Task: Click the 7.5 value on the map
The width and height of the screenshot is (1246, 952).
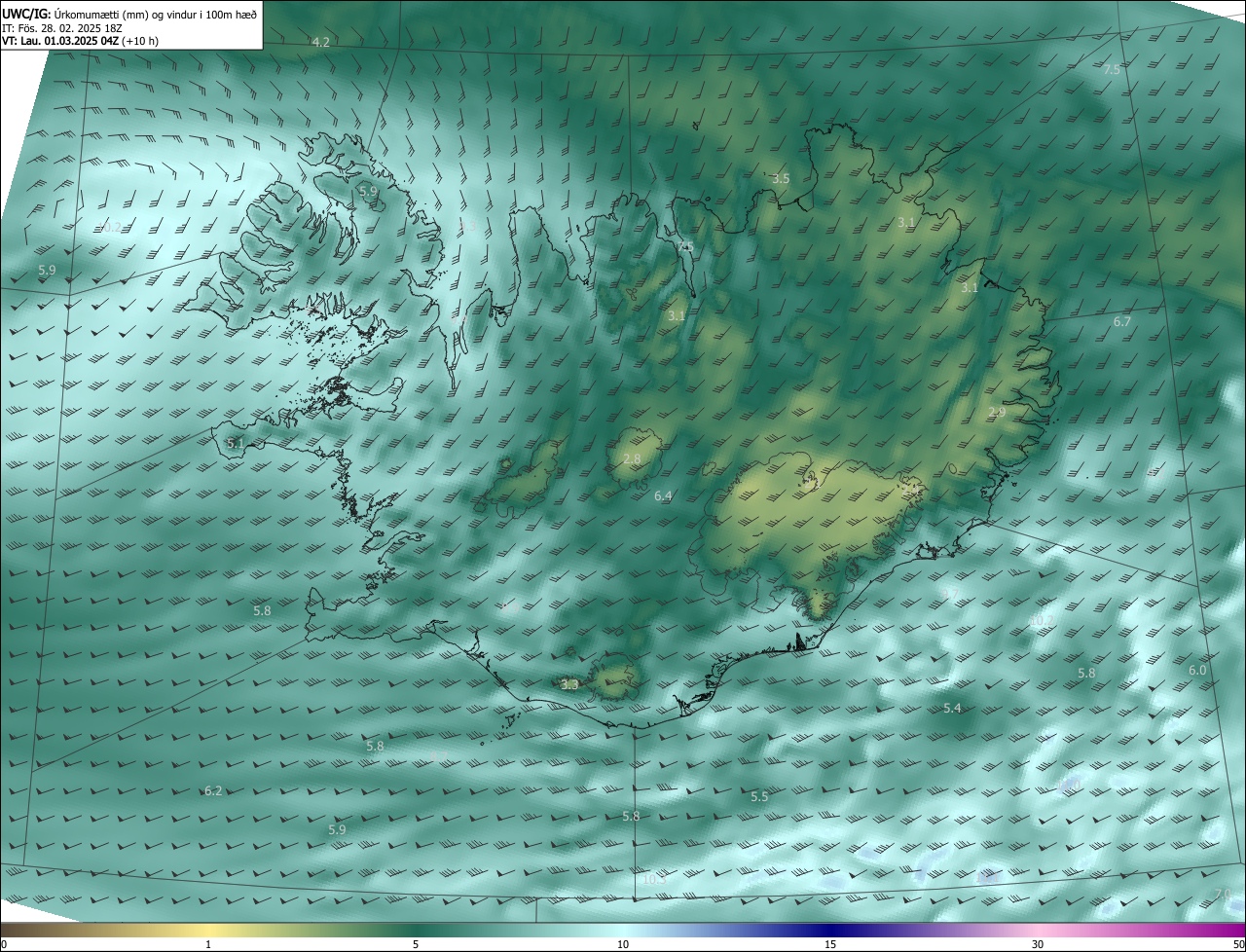Action: pos(1112,70)
